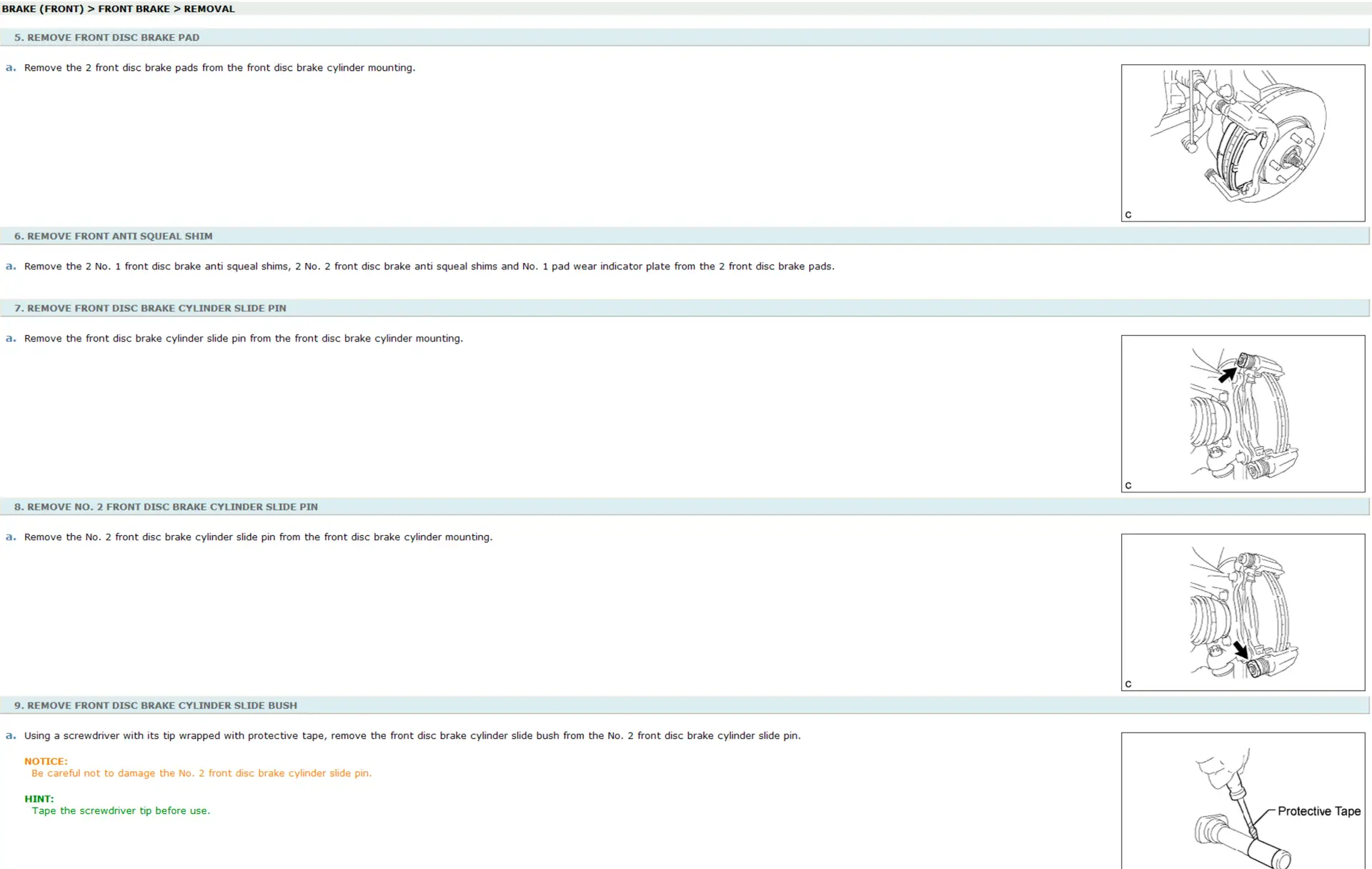The image size is (1372, 869).
Task: Click section header 7 Remove Cylinder Slide Pin
Action: coord(150,308)
